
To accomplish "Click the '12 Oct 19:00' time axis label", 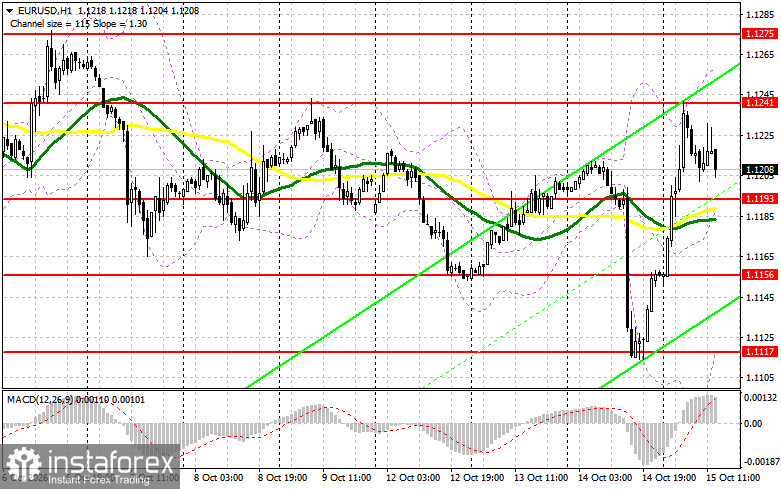I will click(x=477, y=478).
